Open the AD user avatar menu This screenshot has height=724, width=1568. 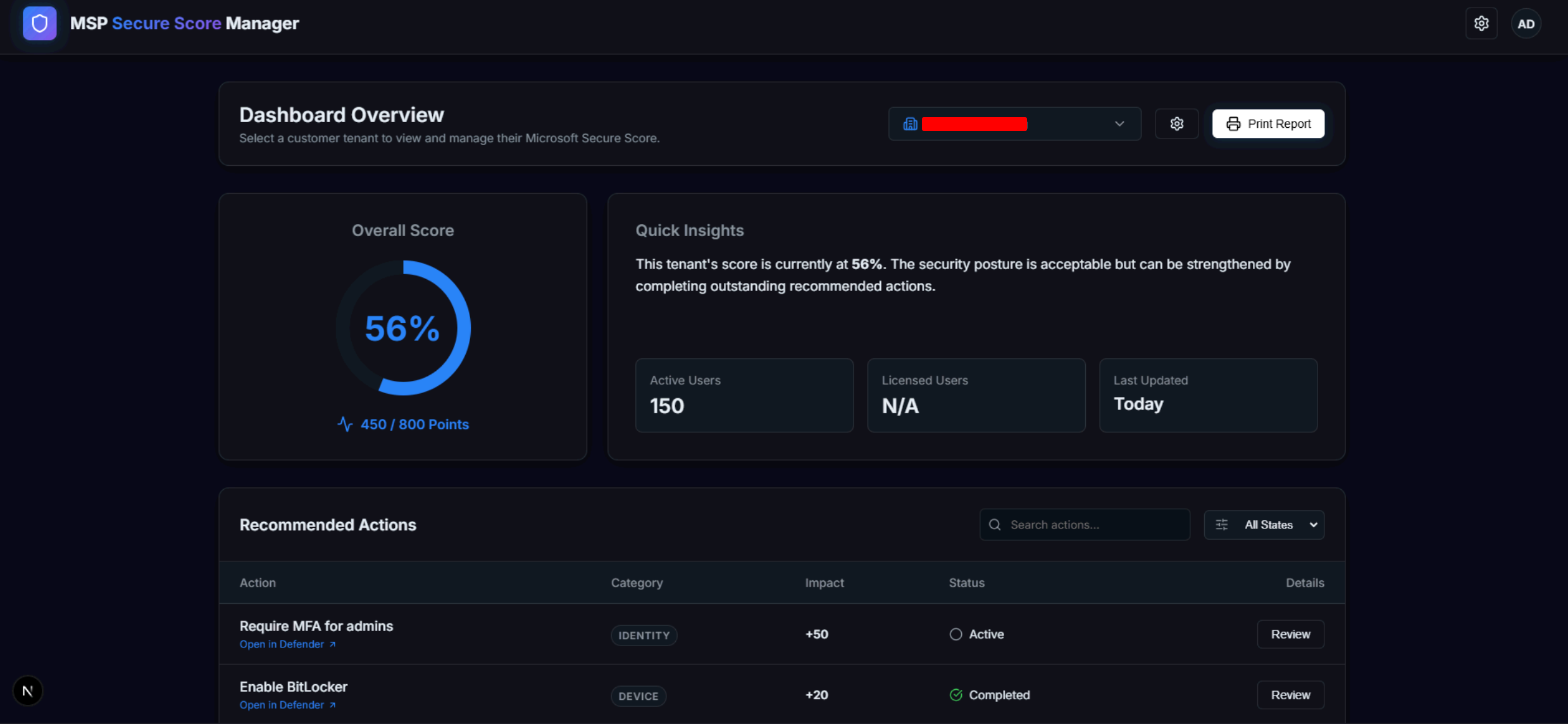(1526, 24)
